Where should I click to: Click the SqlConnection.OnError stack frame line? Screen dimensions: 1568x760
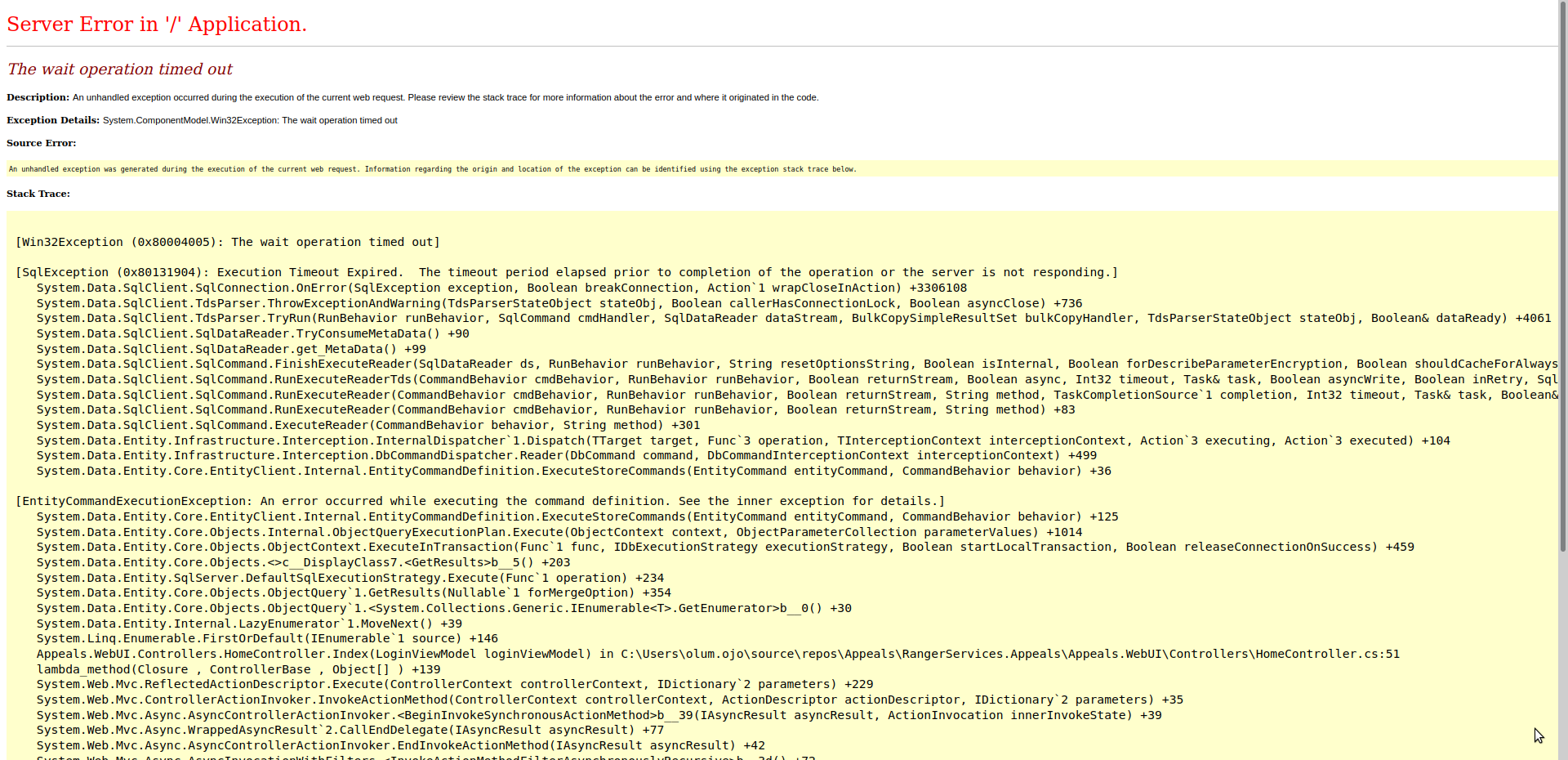[501, 288]
